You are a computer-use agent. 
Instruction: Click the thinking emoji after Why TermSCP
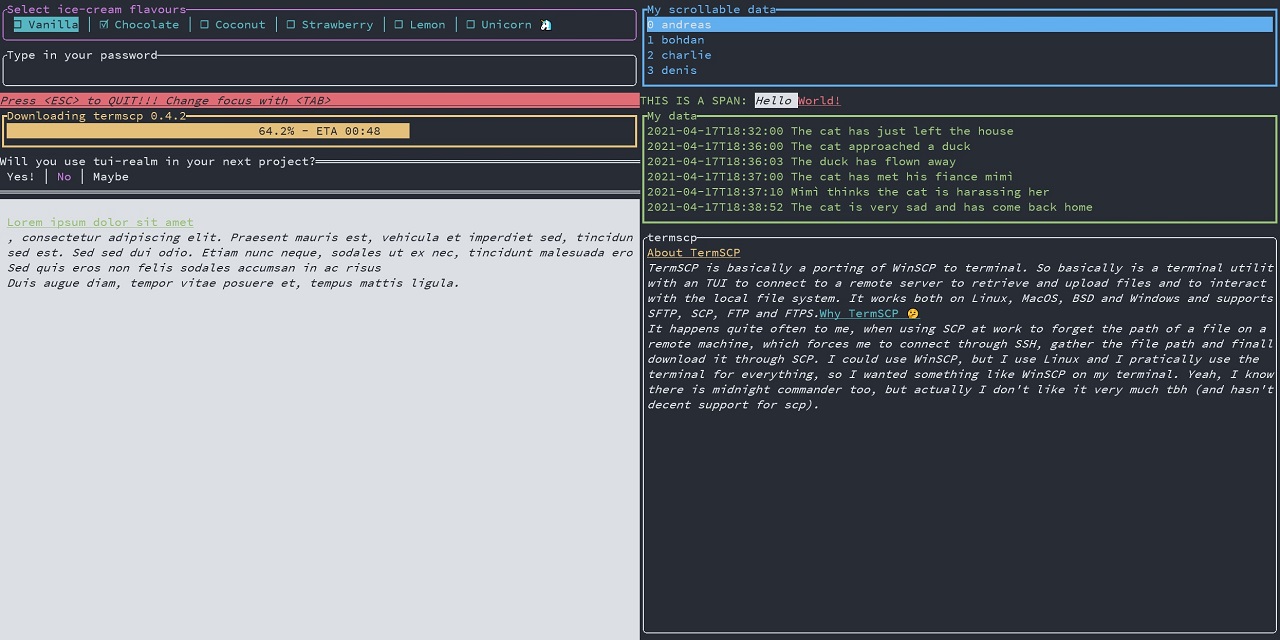913,314
